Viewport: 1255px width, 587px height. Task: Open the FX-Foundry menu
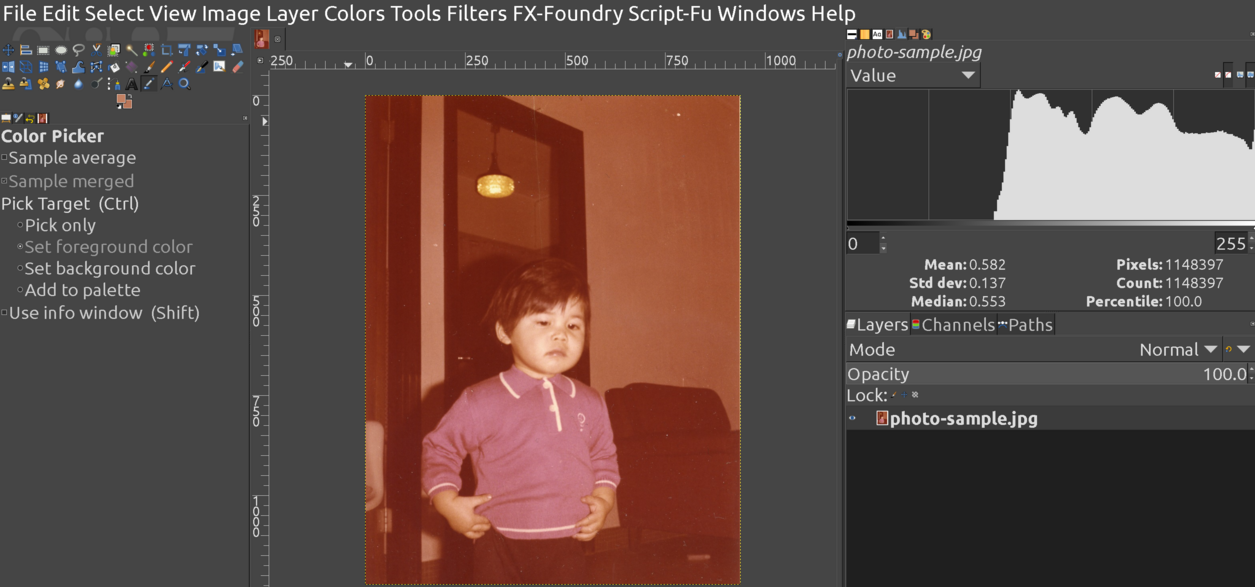[568, 14]
